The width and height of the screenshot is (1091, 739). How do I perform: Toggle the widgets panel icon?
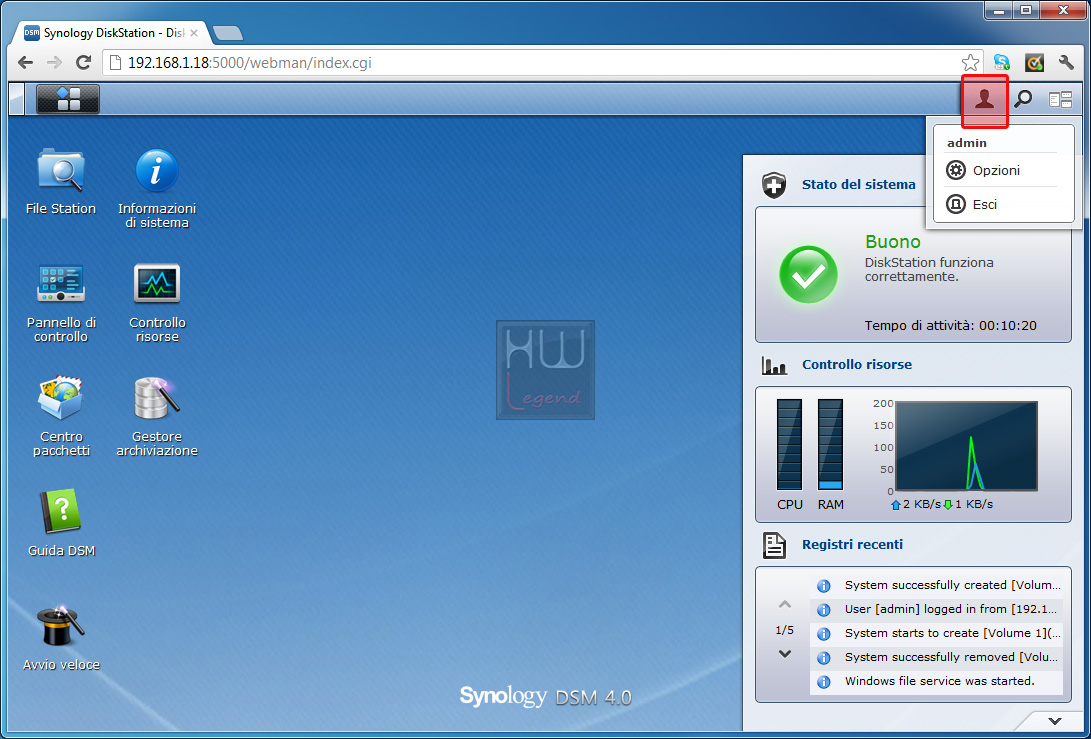pyautogui.click(x=1060, y=100)
